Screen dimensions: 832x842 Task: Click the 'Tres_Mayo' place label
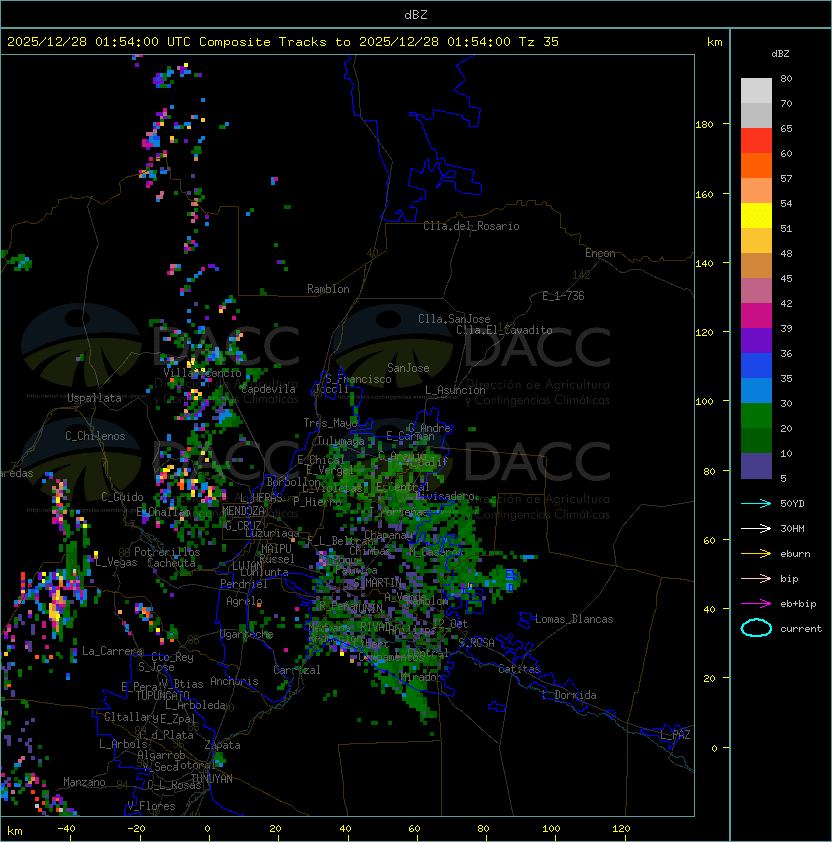(330, 423)
